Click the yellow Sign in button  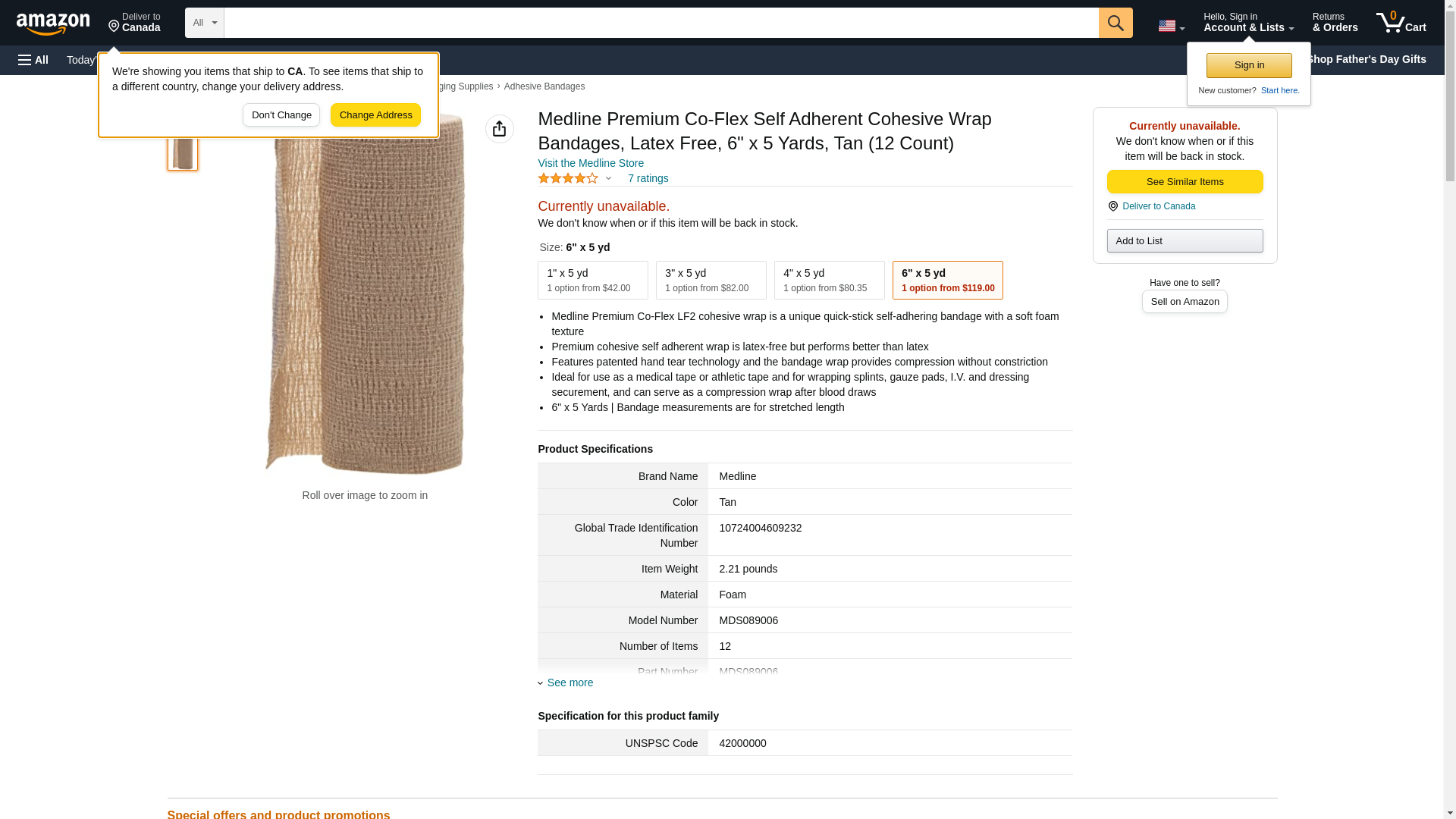1248,65
